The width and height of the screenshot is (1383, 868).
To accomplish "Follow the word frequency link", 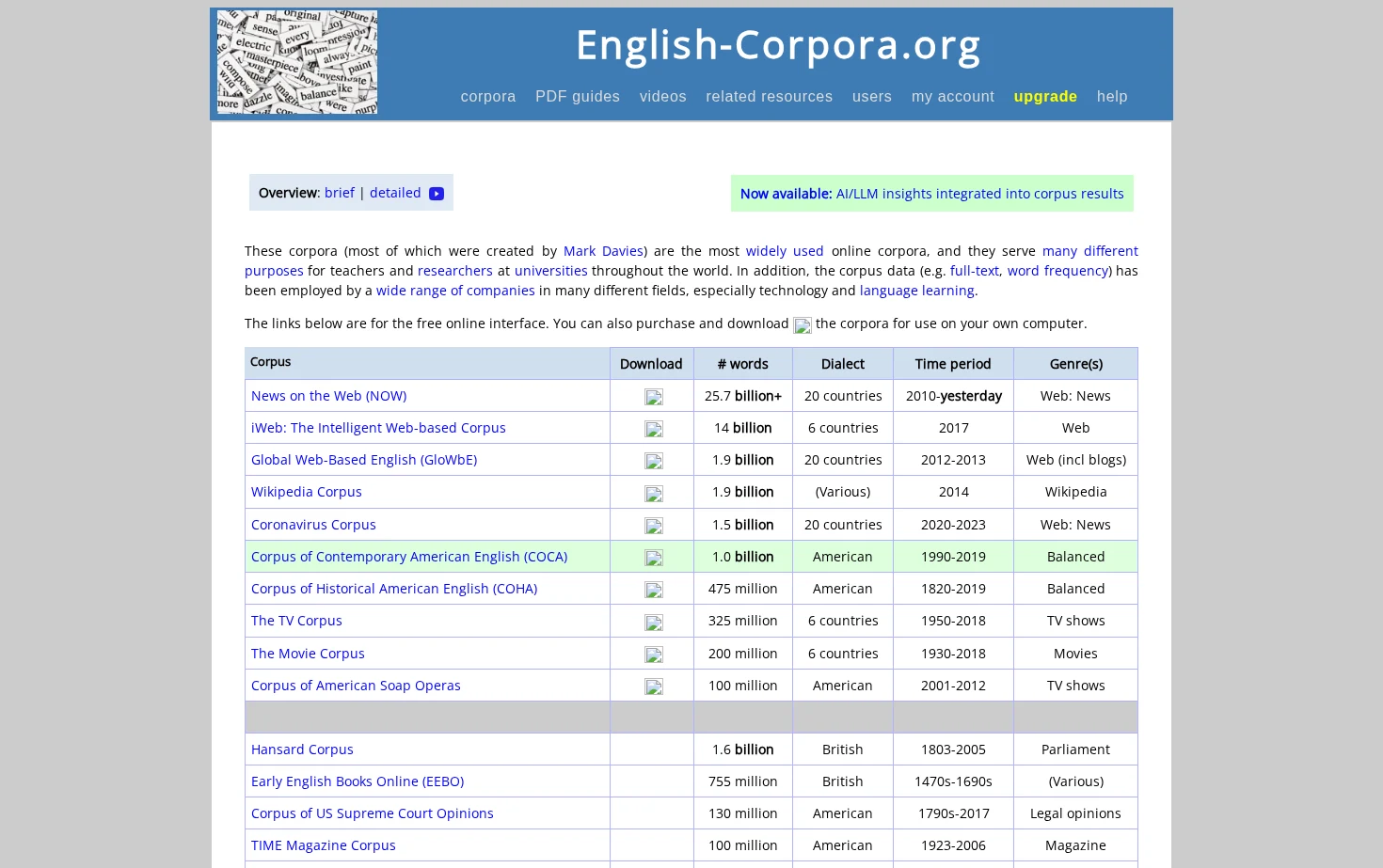I will pyautogui.click(x=1057, y=271).
